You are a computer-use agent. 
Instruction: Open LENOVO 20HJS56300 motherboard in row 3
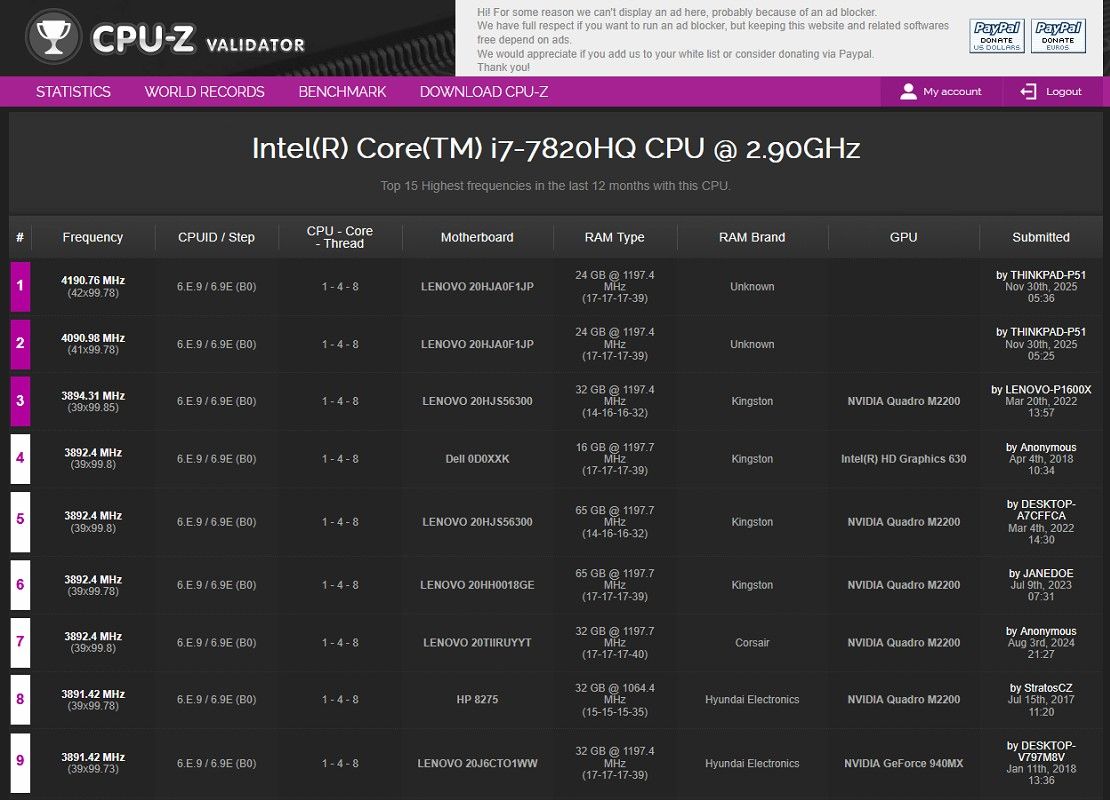pos(477,401)
